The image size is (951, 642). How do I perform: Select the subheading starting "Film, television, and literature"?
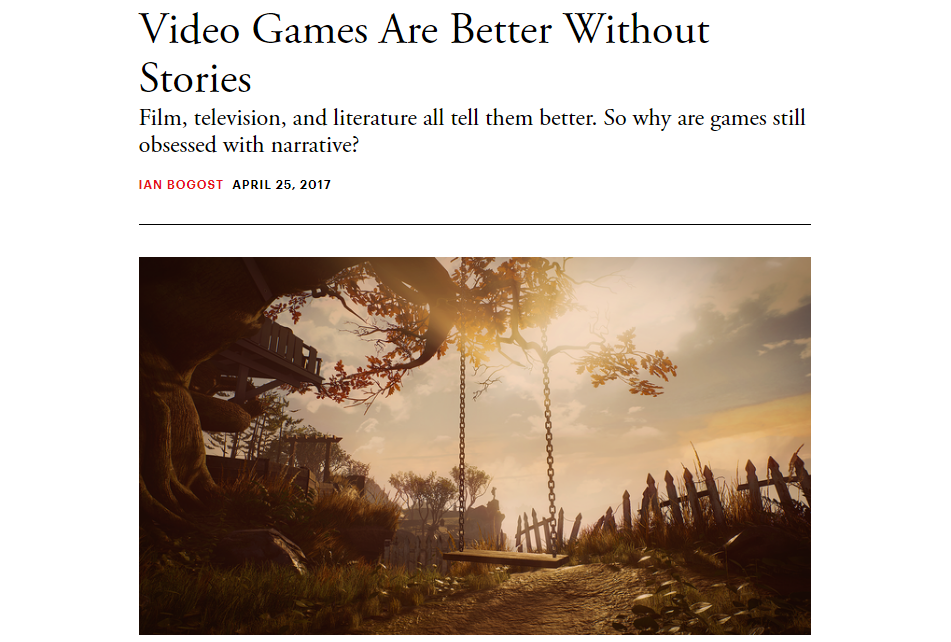pos(472,131)
